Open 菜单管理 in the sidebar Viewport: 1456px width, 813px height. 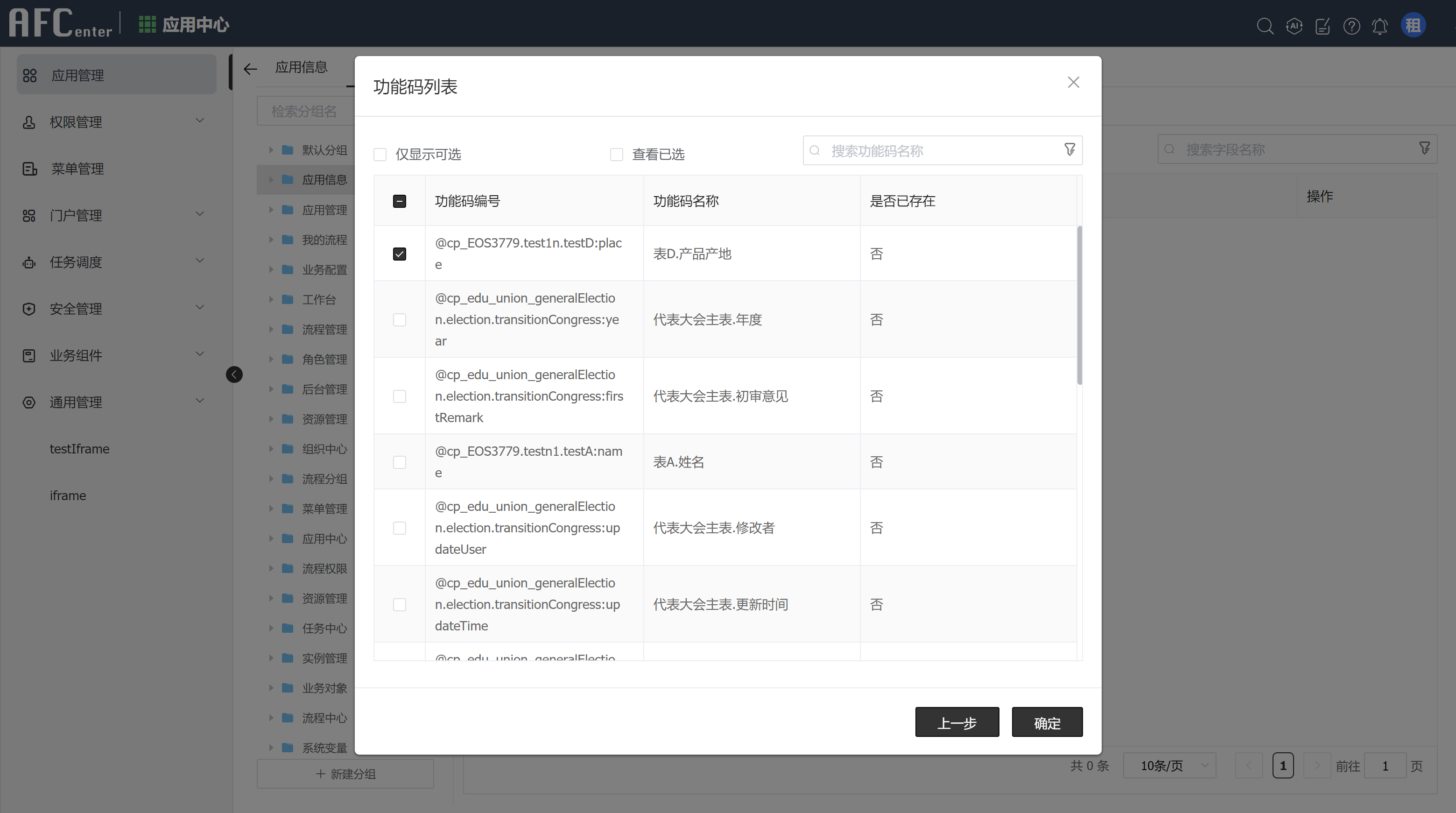(x=77, y=169)
